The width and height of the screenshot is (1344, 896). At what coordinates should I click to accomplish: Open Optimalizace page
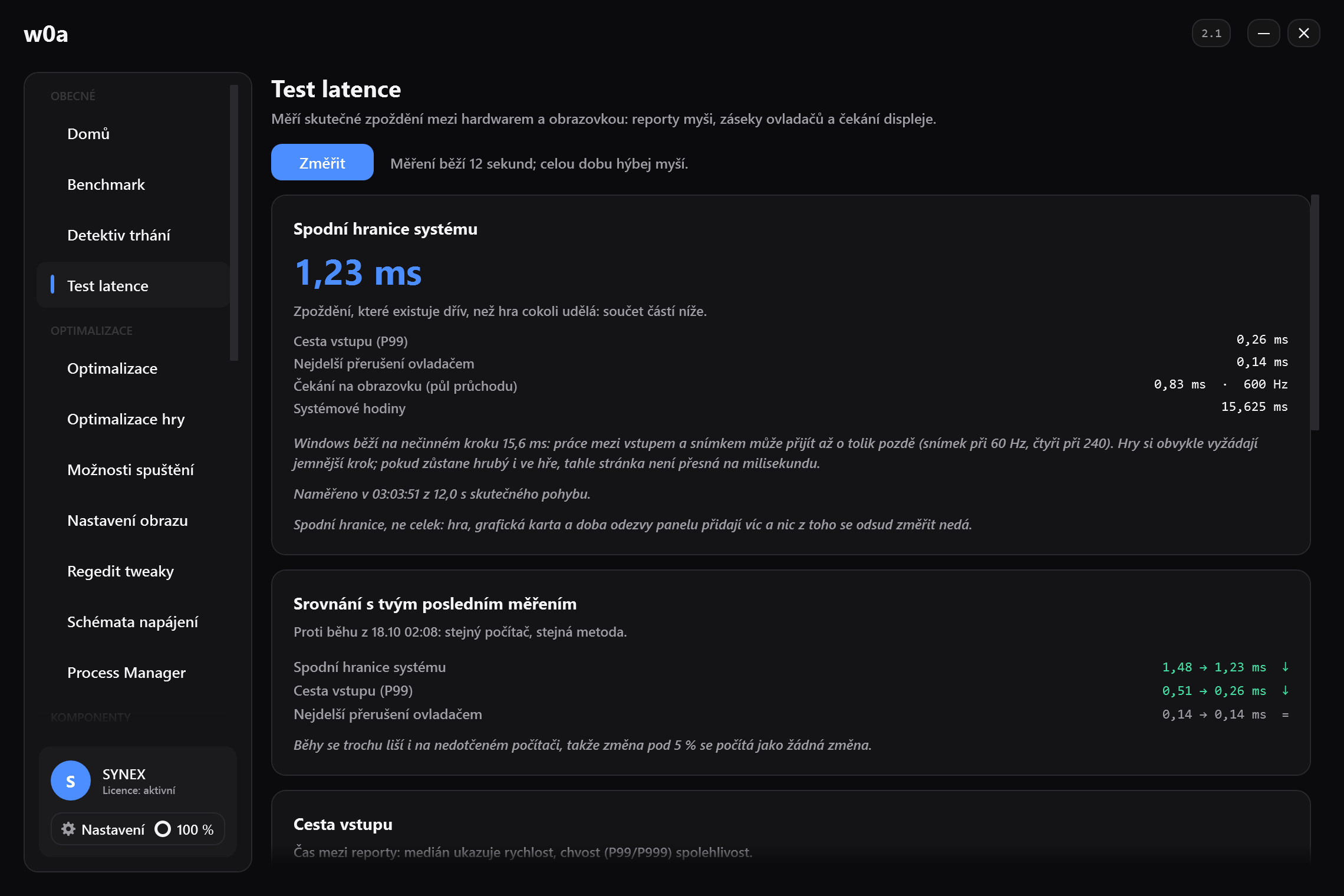tap(133, 368)
